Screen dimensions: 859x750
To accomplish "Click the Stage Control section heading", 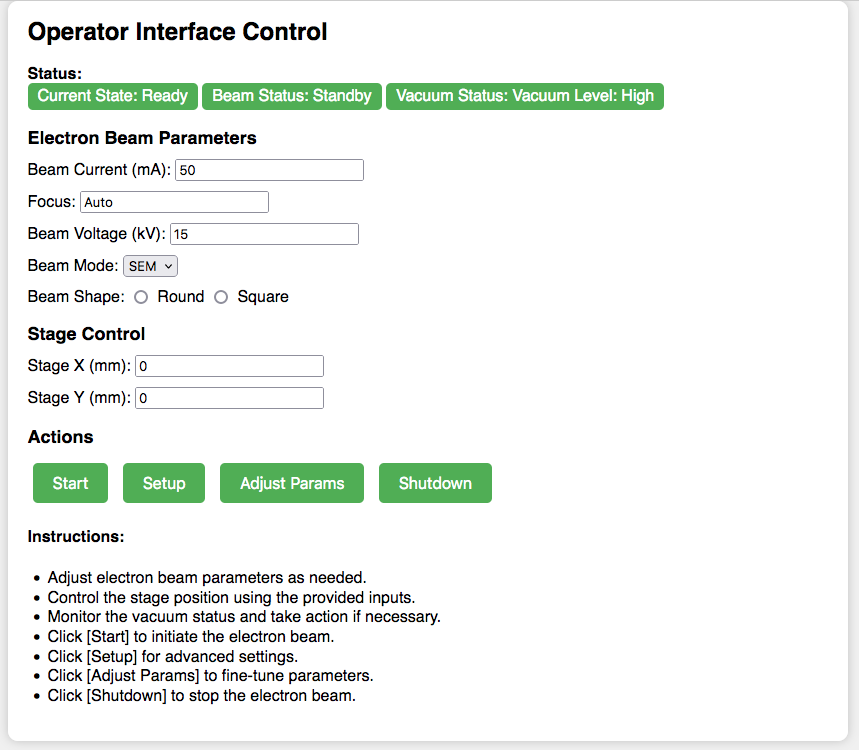I will 87,334.
